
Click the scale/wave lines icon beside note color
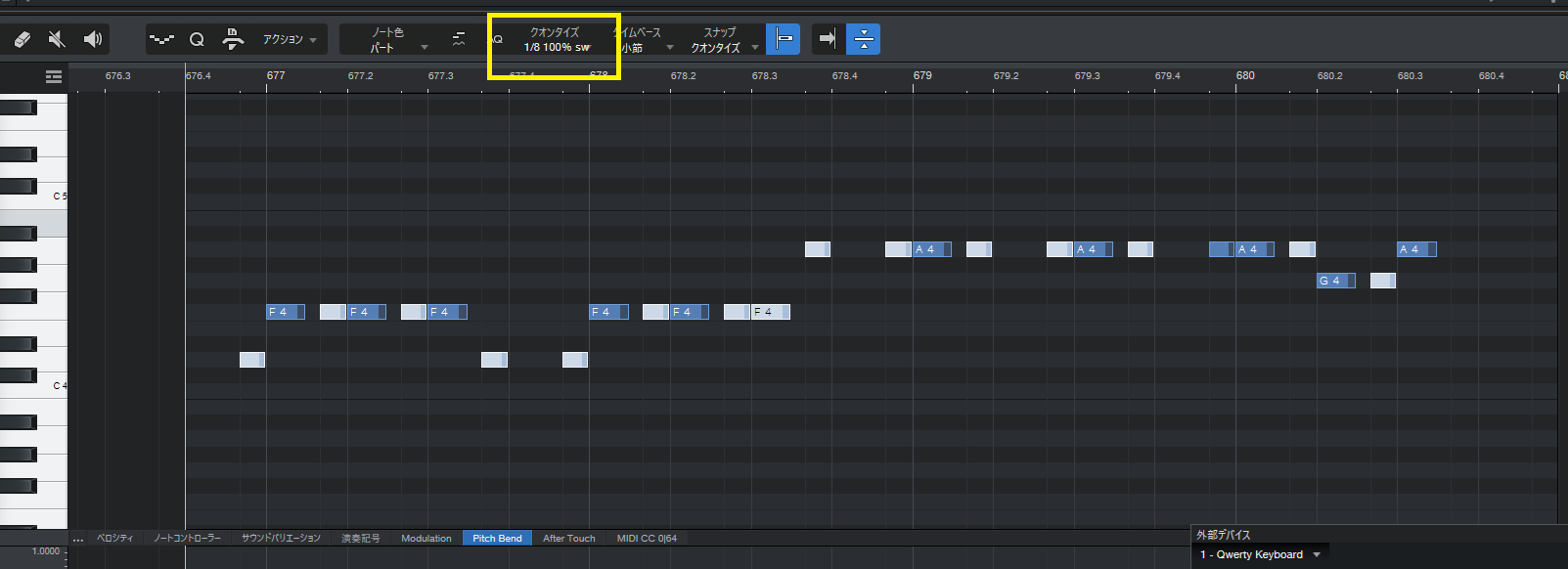click(x=459, y=39)
